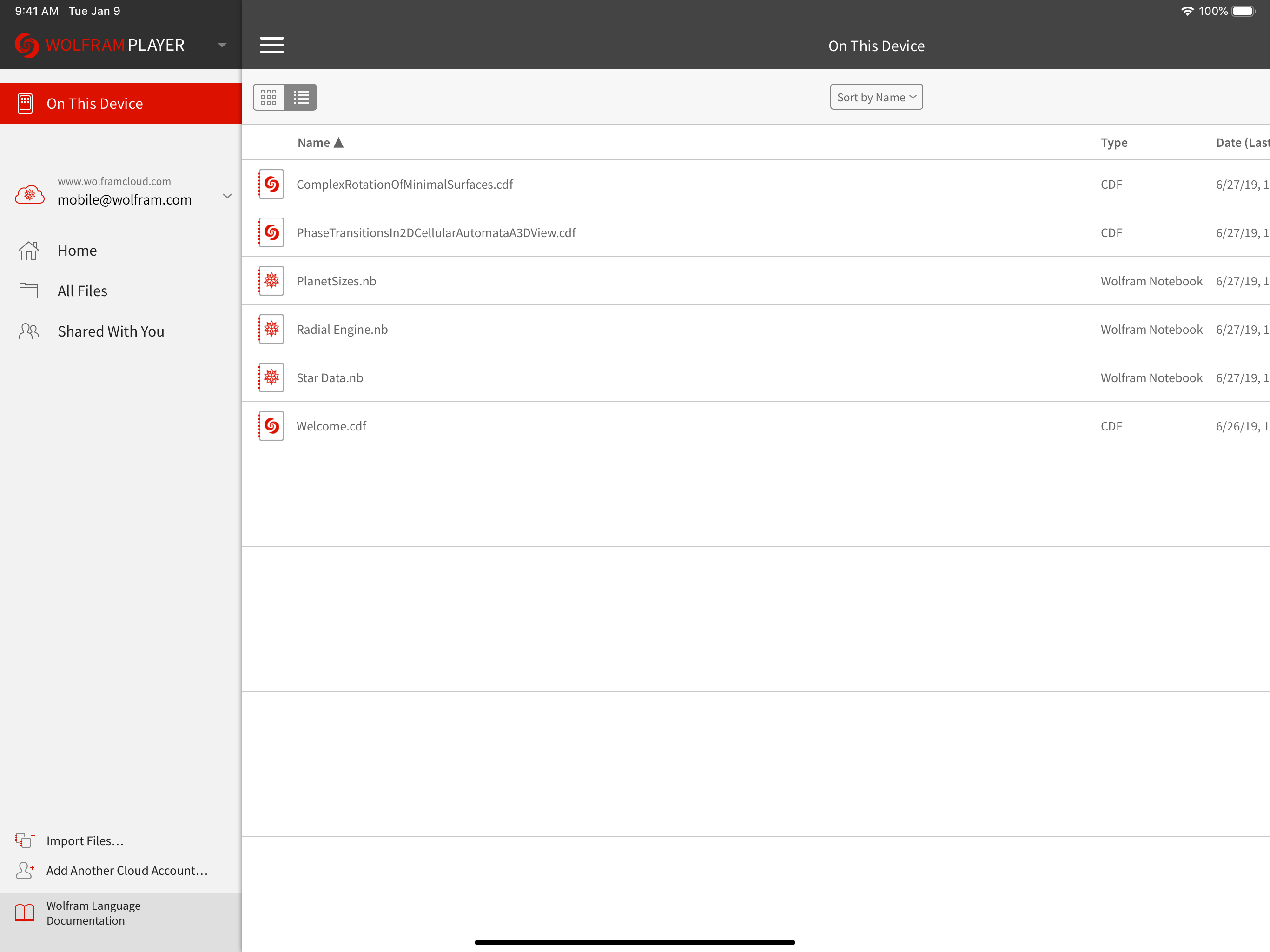This screenshot has width=1270, height=952.
Task: Open All Files in sidebar
Action: click(x=120, y=291)
